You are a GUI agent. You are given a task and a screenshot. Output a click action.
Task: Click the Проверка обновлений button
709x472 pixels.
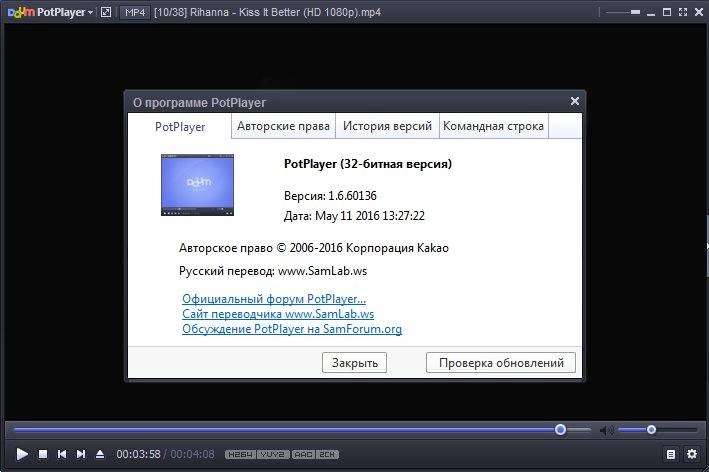(x=501, y=363)
